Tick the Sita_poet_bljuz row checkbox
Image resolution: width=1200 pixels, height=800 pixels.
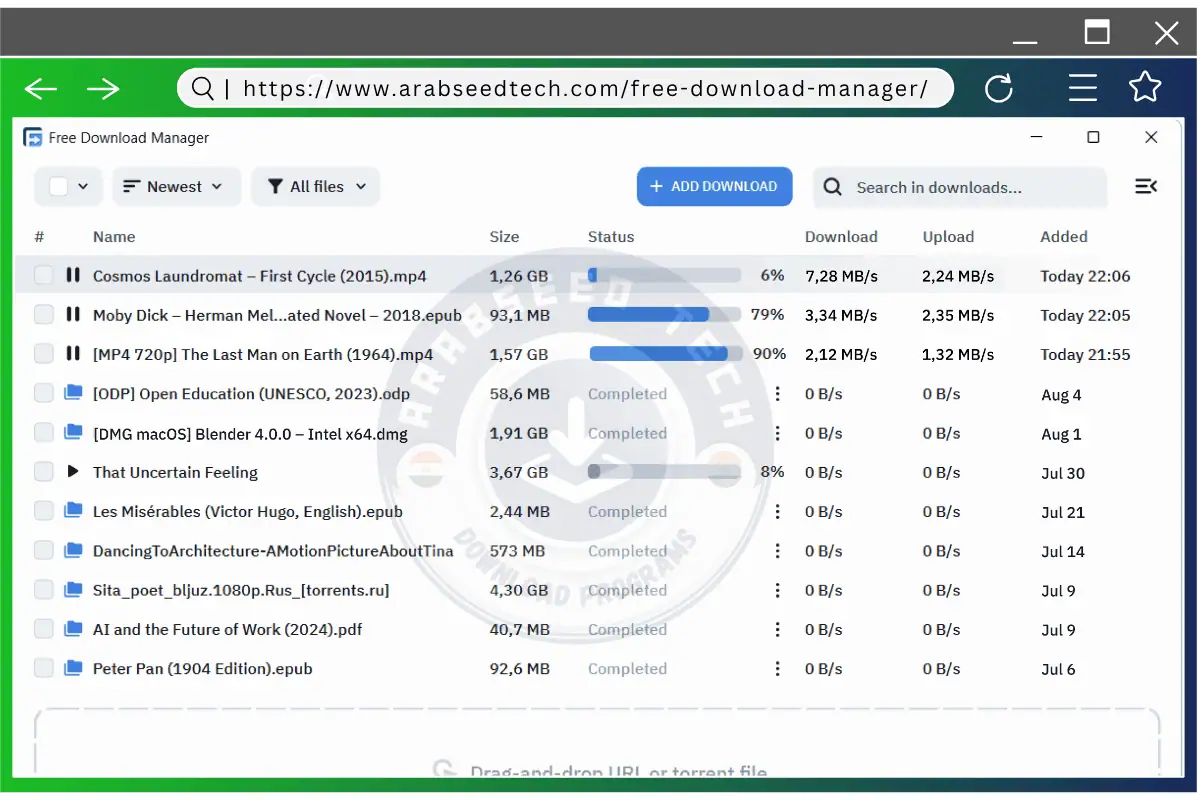[44, 590]
